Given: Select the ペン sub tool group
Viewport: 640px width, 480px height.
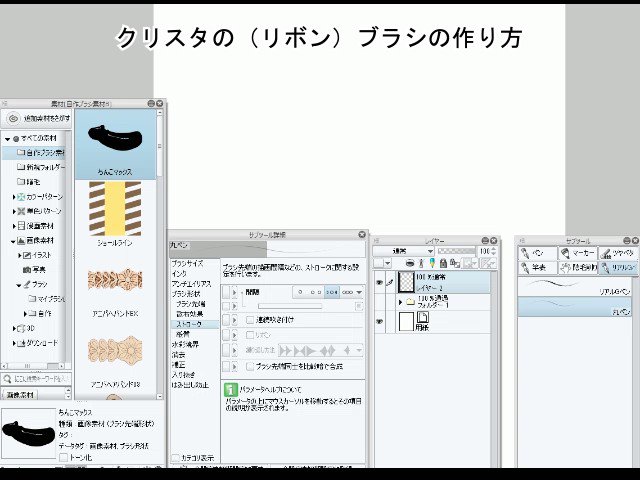Looking at the screenshot, I should point(537,253).
